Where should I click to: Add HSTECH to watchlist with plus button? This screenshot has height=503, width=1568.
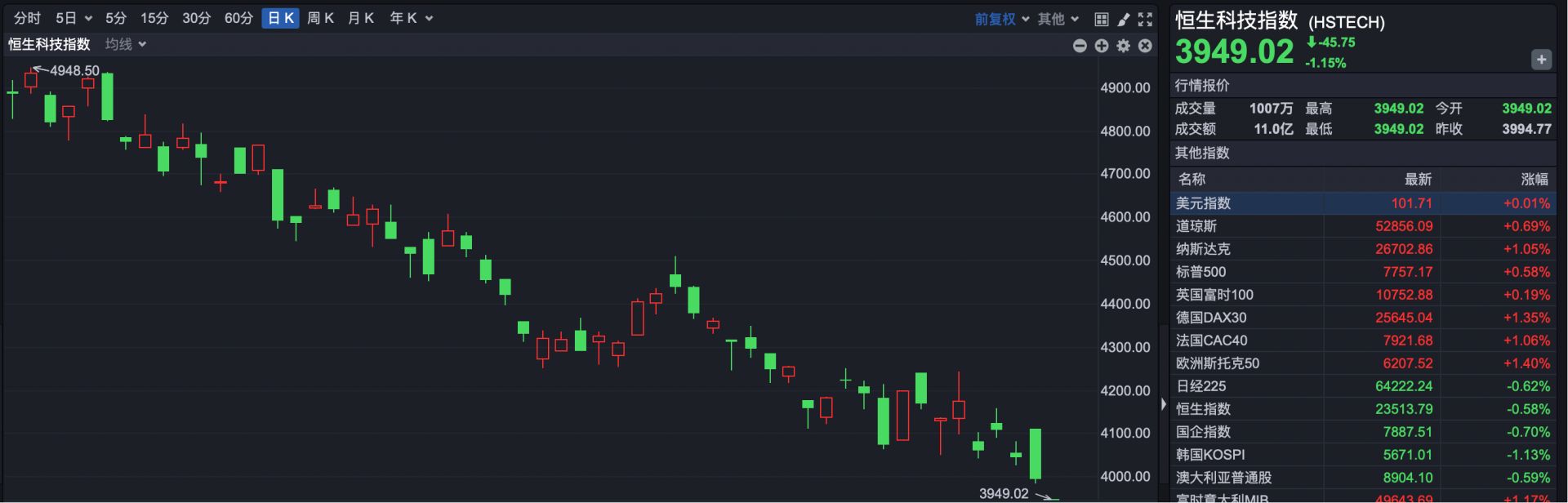(1541, 59)
